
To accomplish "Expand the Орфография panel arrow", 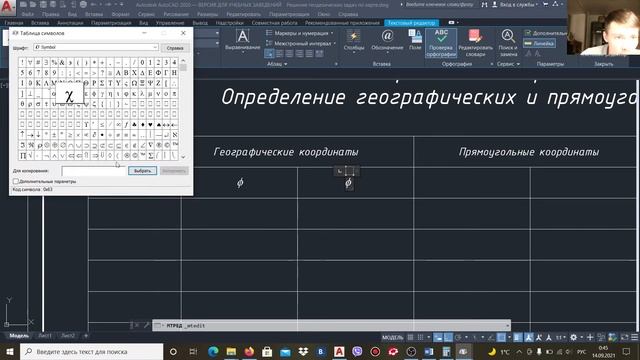I will point(491,64).
